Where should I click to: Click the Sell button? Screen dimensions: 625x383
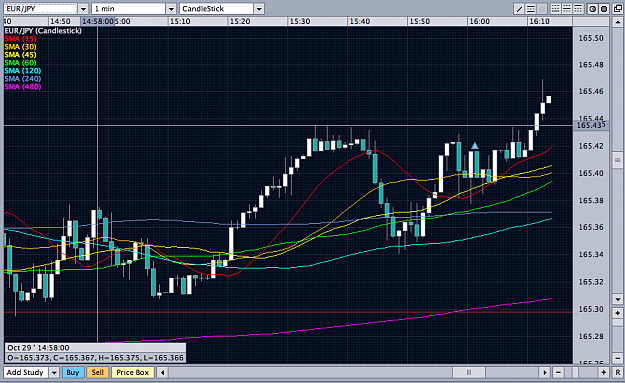pyautogui.click(x=98, y=372)
